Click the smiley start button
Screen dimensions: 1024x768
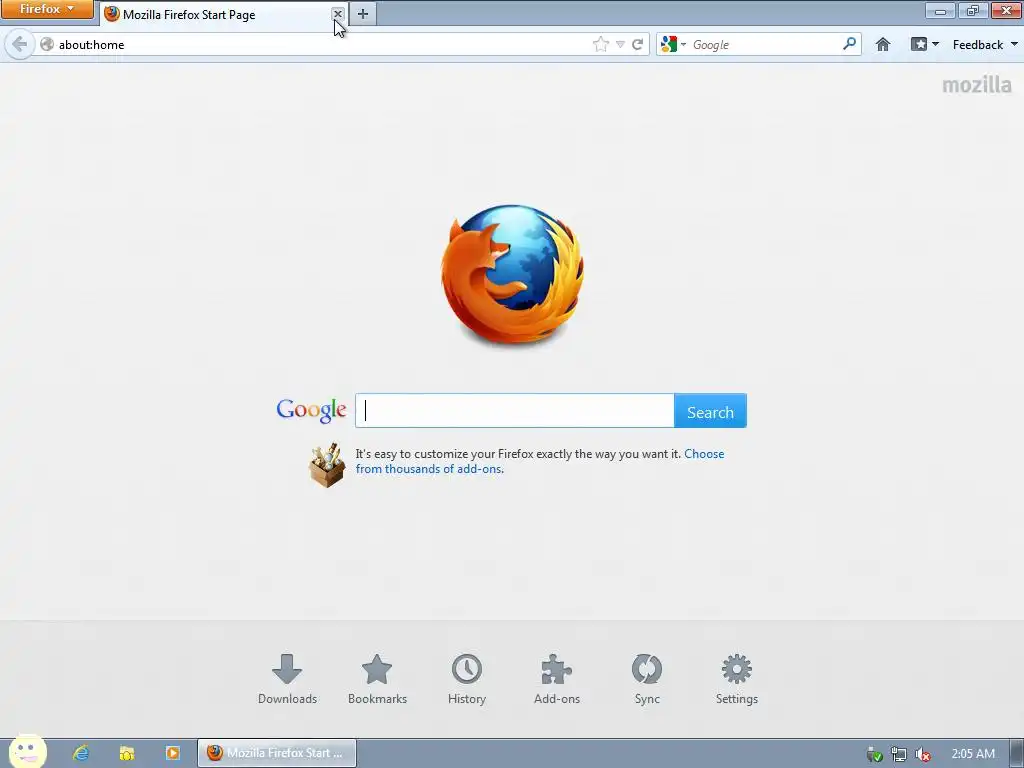pos(27,751)
